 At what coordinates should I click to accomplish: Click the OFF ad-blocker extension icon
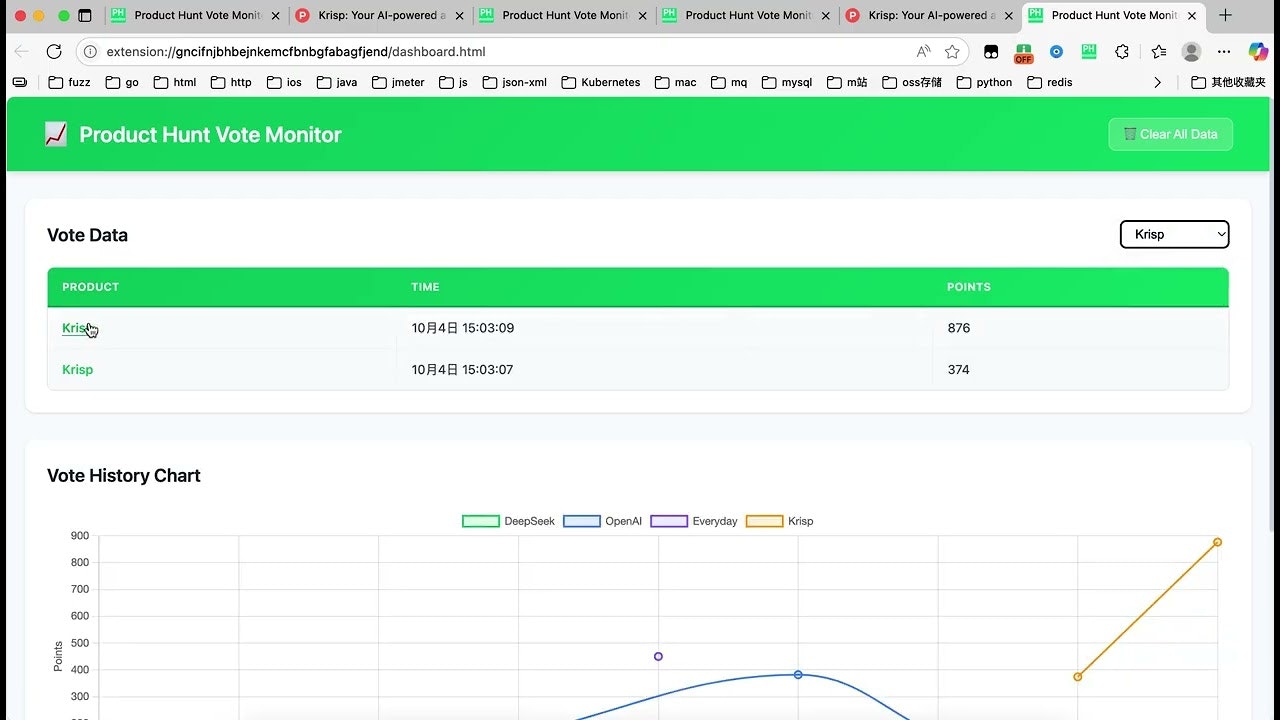(x=1023, y=51)
